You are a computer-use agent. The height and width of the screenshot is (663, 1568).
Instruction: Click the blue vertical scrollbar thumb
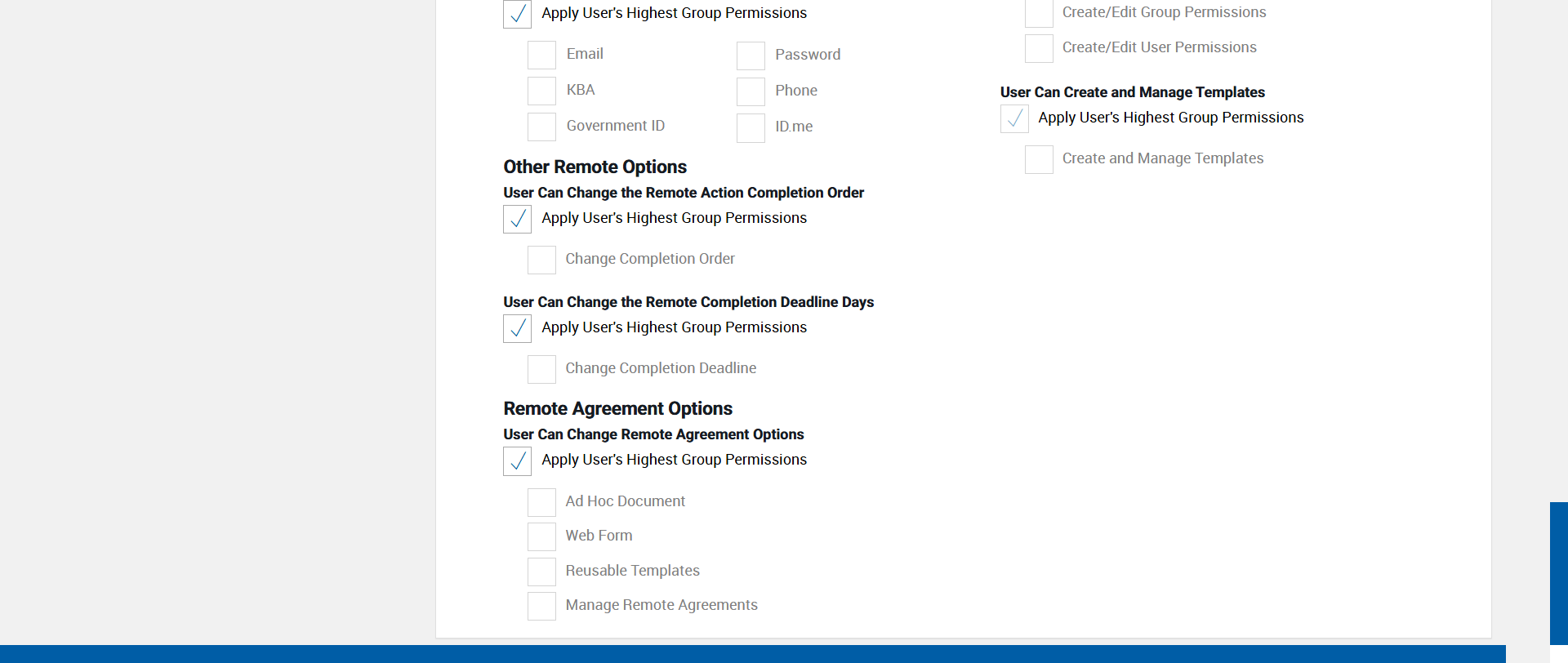pos(1558,572)
